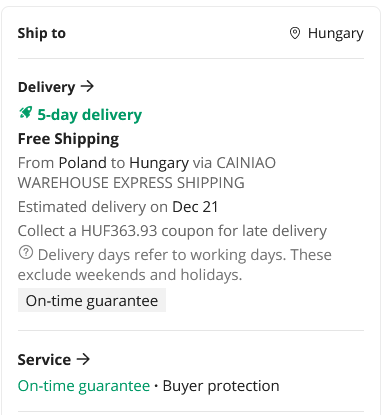This screenshot has width=384, height=415.
Task: Click the location pin icon beside Hungary
Action: [295, 33]
